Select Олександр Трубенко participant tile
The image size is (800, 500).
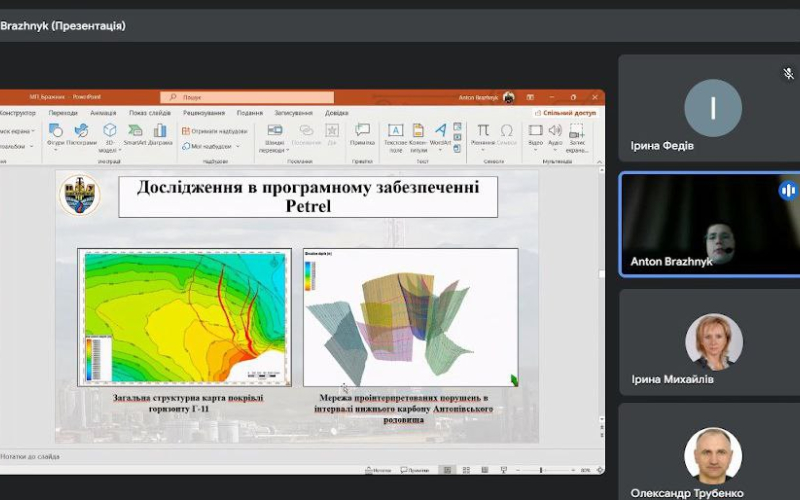(x=709, y=452)
